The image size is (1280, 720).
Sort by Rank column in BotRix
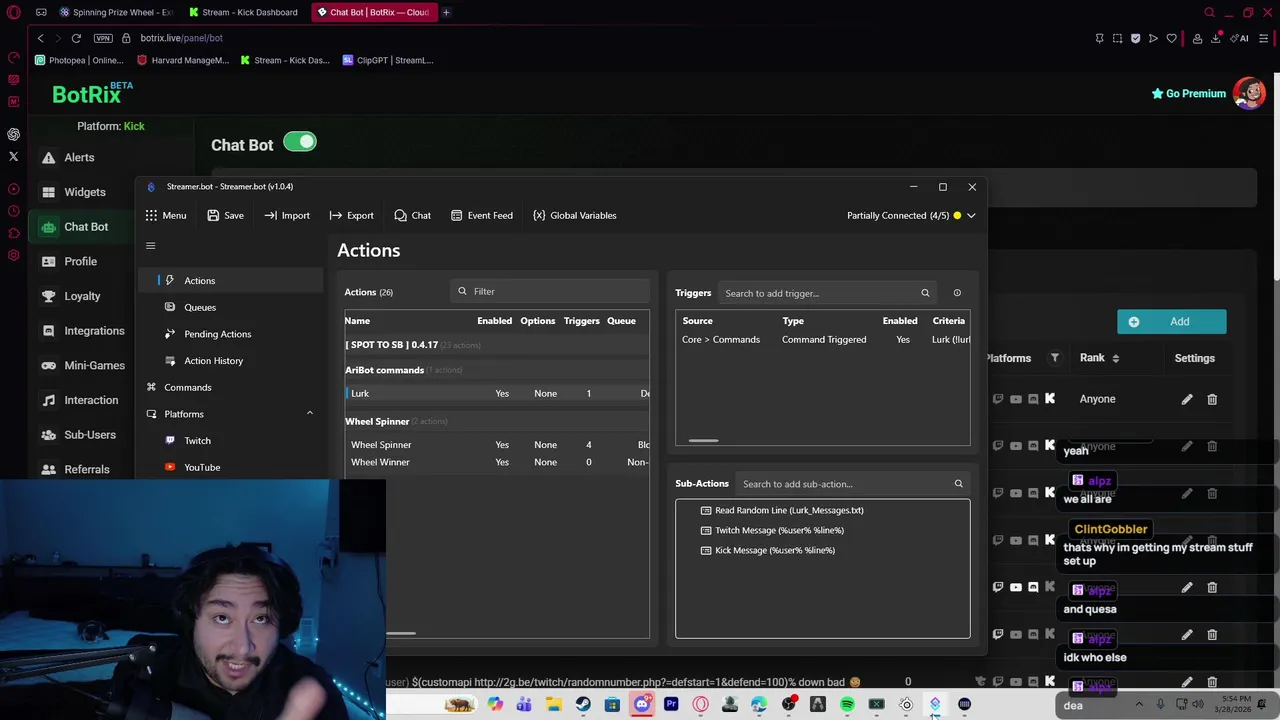pyautogui.click(x=1099, y=358)
